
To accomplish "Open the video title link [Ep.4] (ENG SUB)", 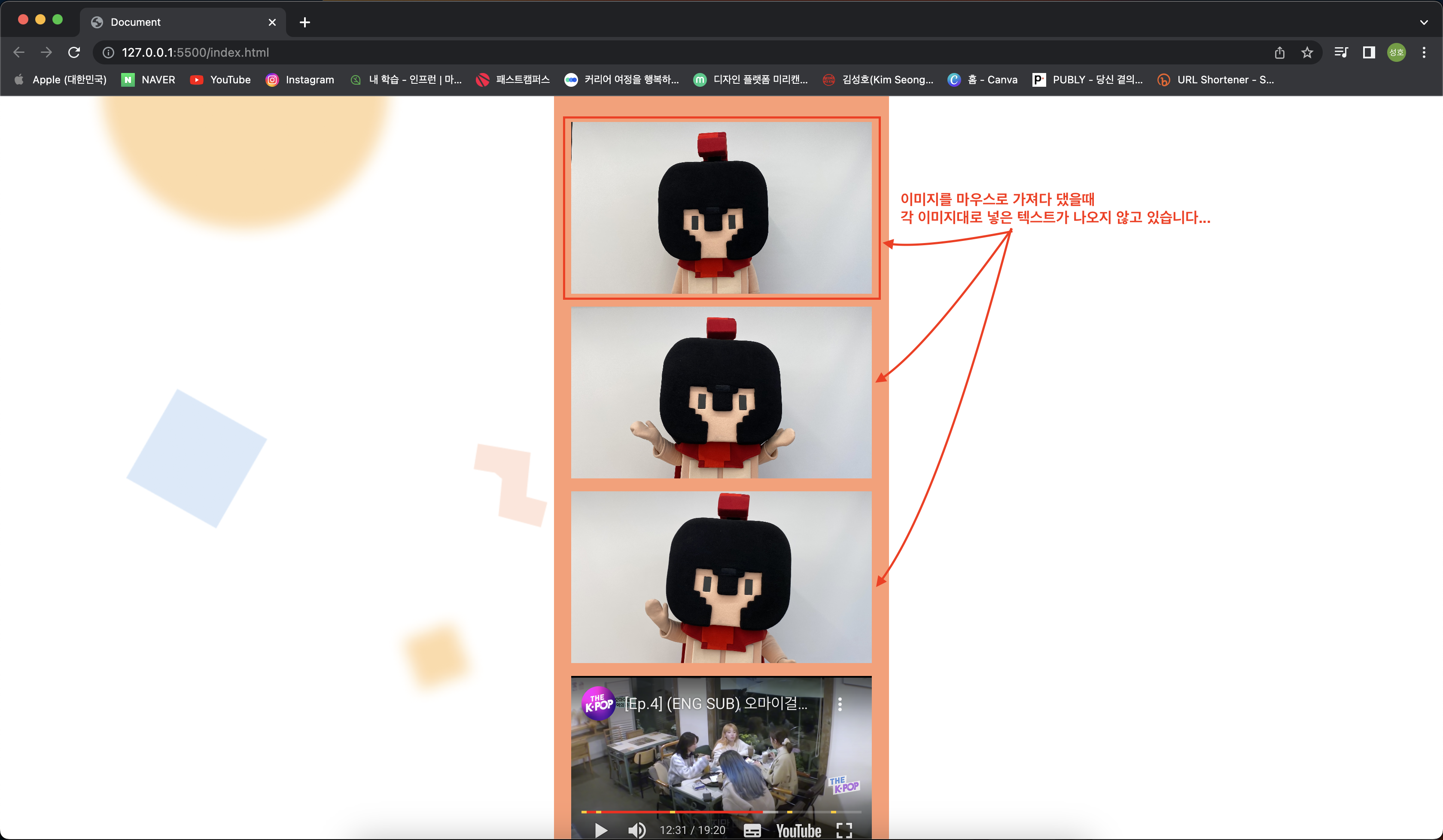I will click(716, 703).
